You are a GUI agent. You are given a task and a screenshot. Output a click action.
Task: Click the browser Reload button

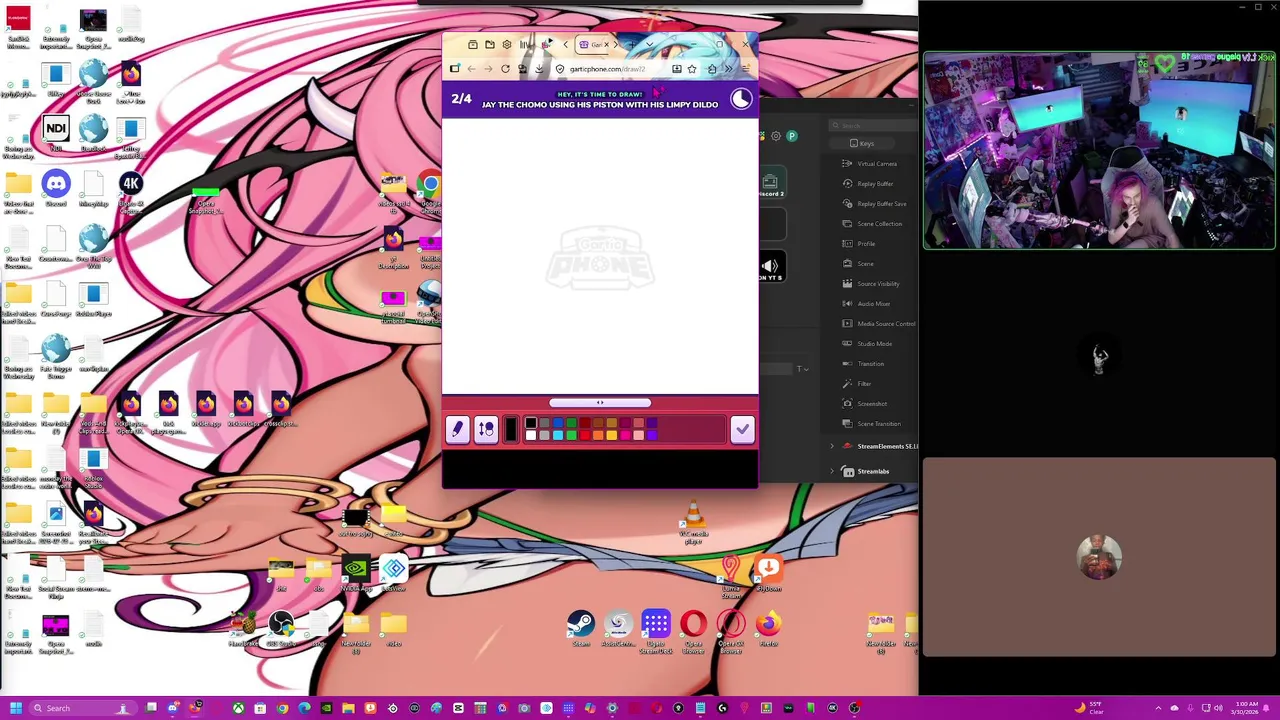505,69
